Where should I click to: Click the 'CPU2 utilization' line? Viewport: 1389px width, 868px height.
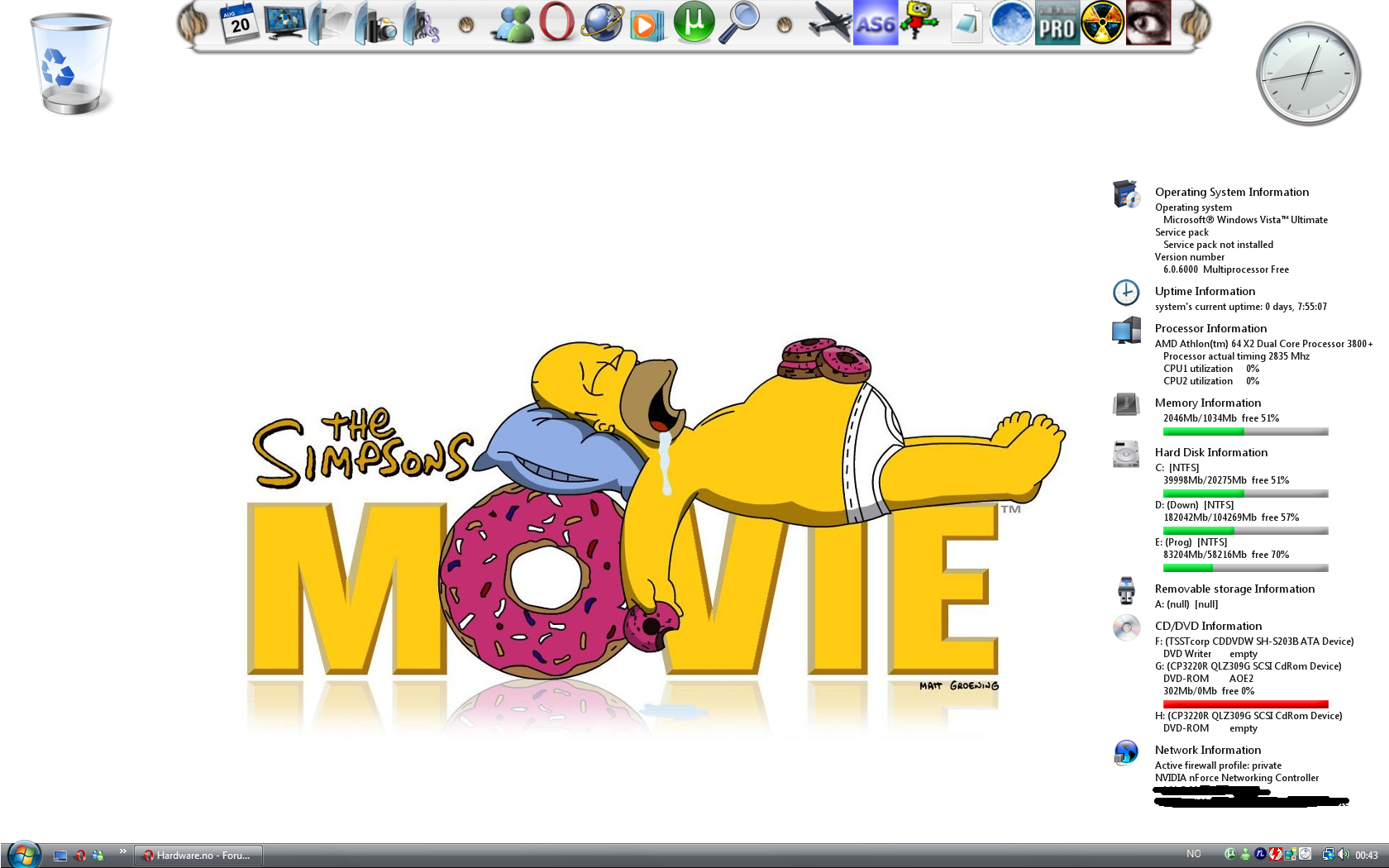(1211, 381)
